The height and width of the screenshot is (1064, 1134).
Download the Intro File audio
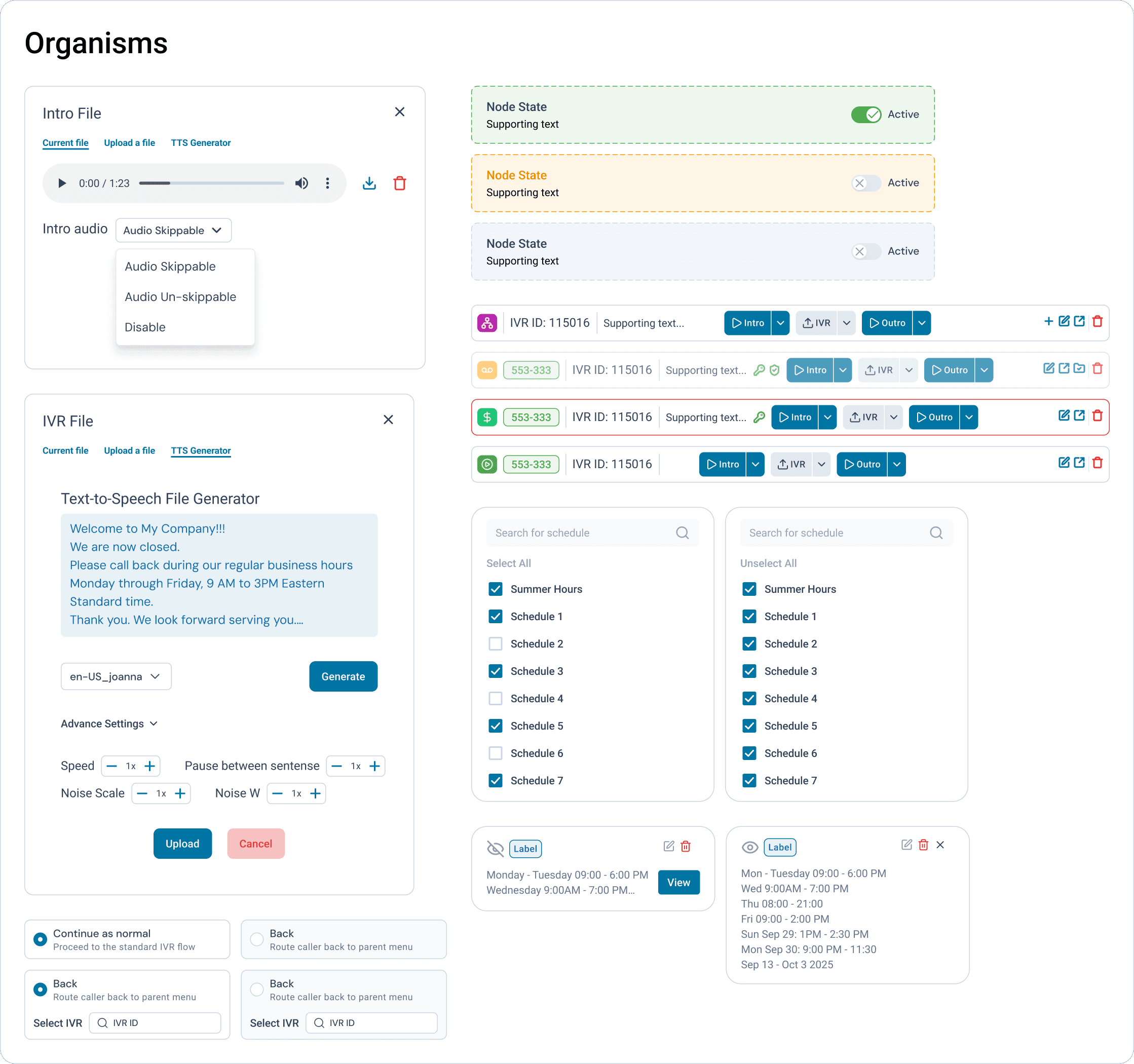click(x=369, y=183)
